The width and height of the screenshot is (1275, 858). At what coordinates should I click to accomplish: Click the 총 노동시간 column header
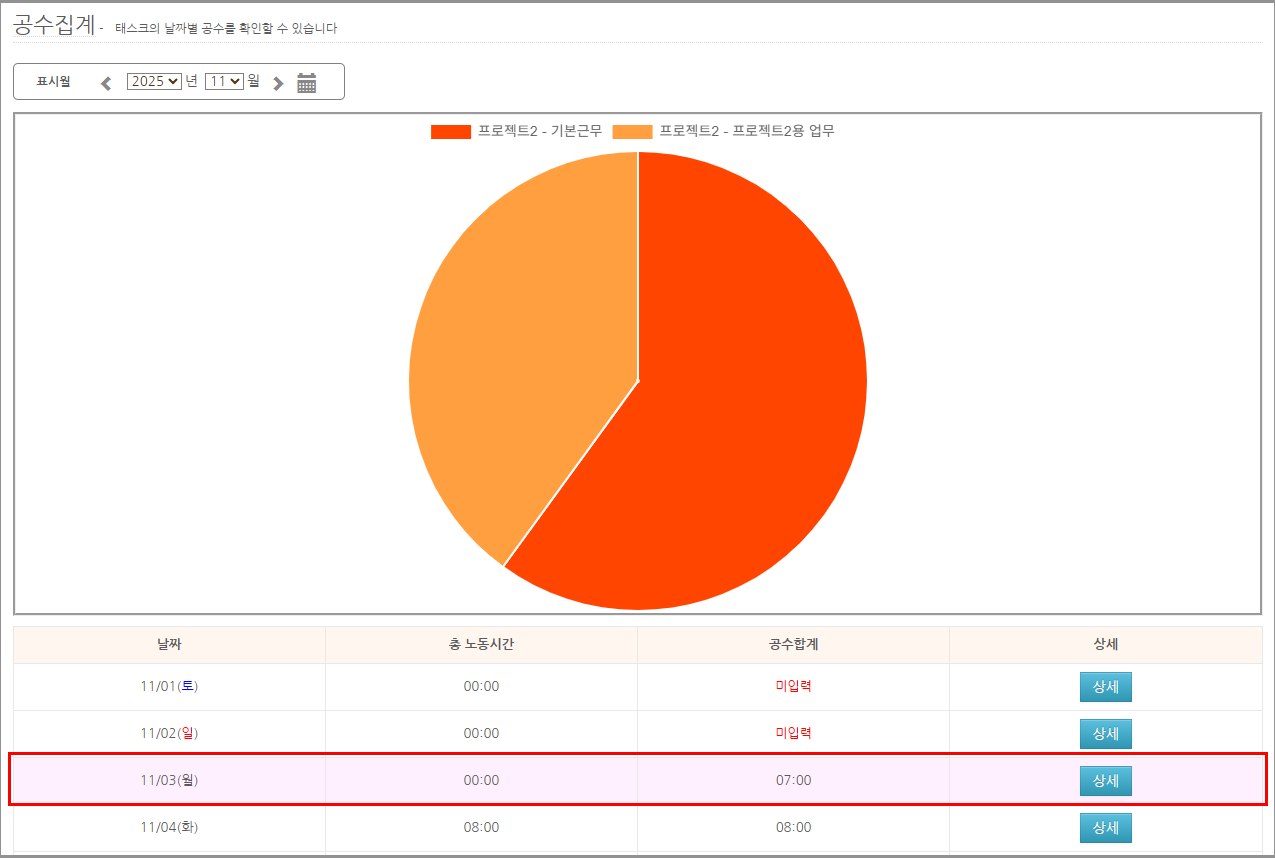481,645
